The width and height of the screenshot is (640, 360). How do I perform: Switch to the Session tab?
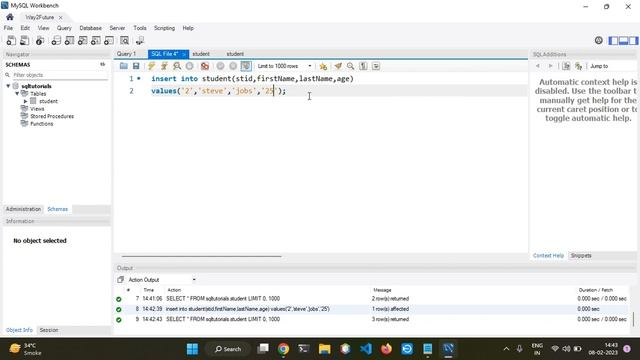[x=49, y=330]
